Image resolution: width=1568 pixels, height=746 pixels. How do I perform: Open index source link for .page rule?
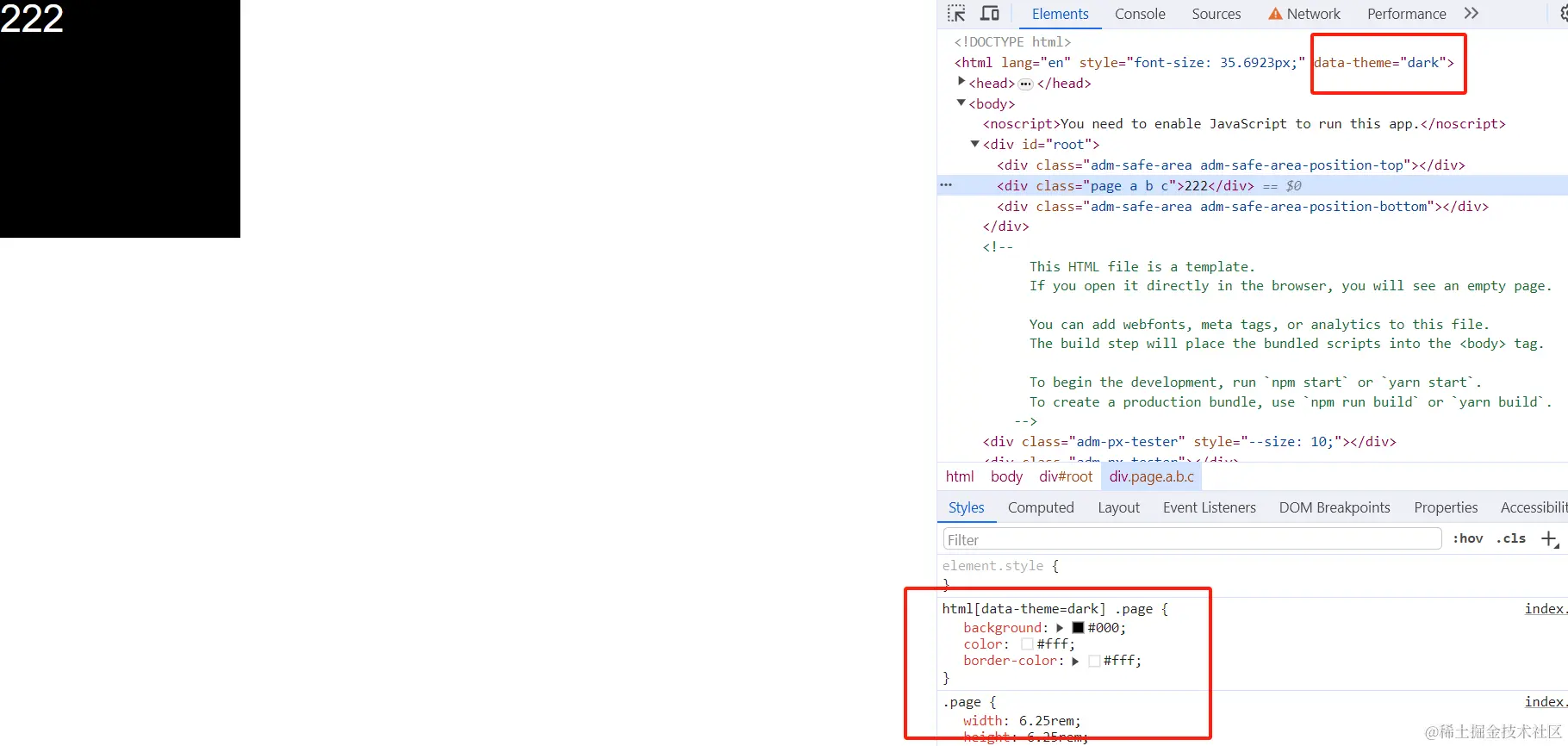point(1546,701)
